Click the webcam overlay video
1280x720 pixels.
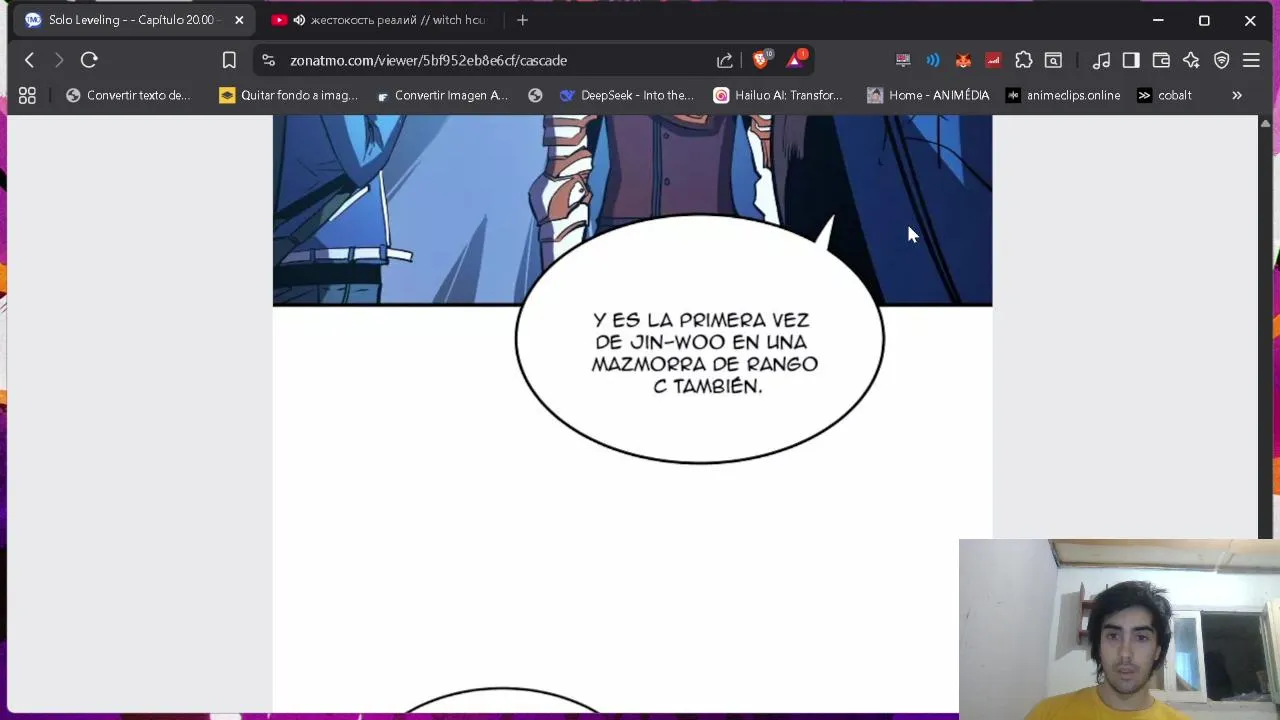tap(1119, 629)
